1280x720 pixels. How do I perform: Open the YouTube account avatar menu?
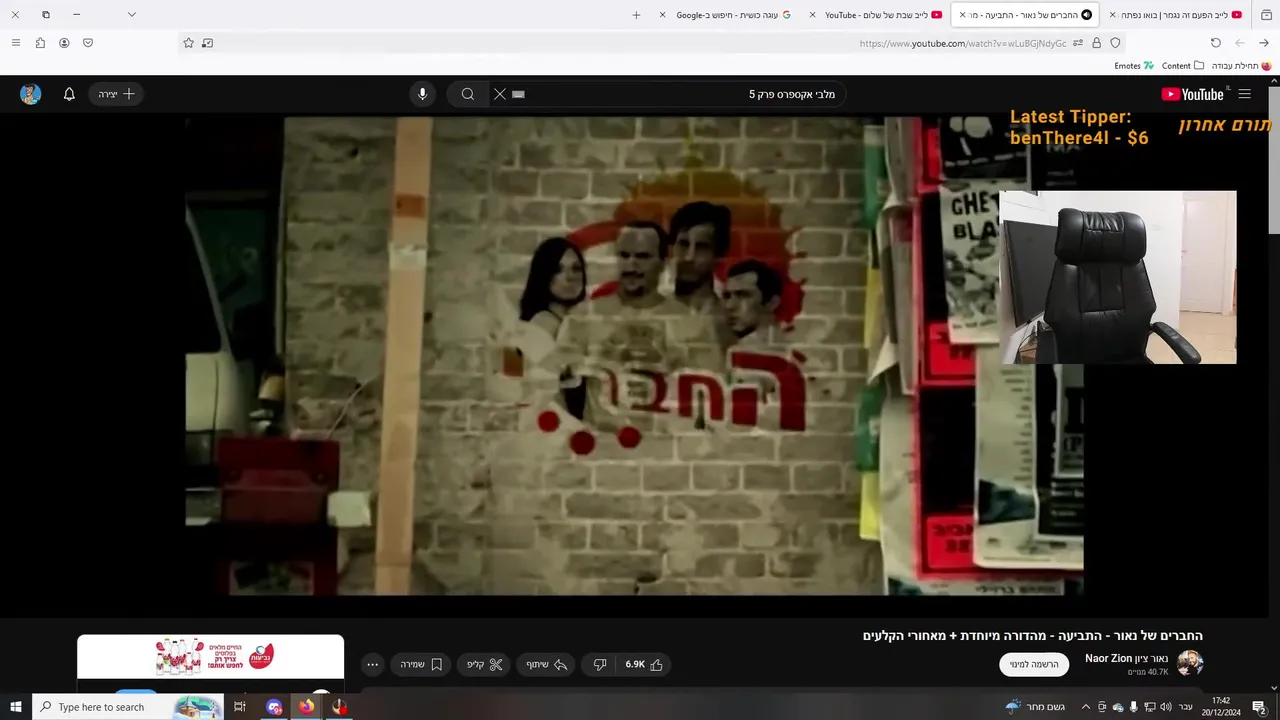(31, 94)
